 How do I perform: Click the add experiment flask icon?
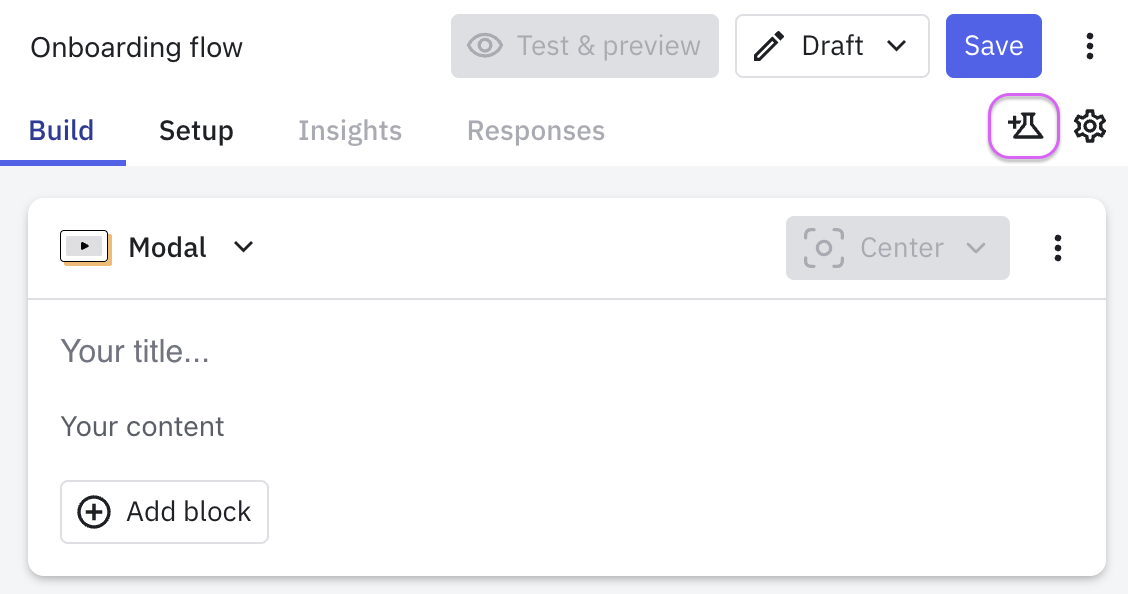1024,126
